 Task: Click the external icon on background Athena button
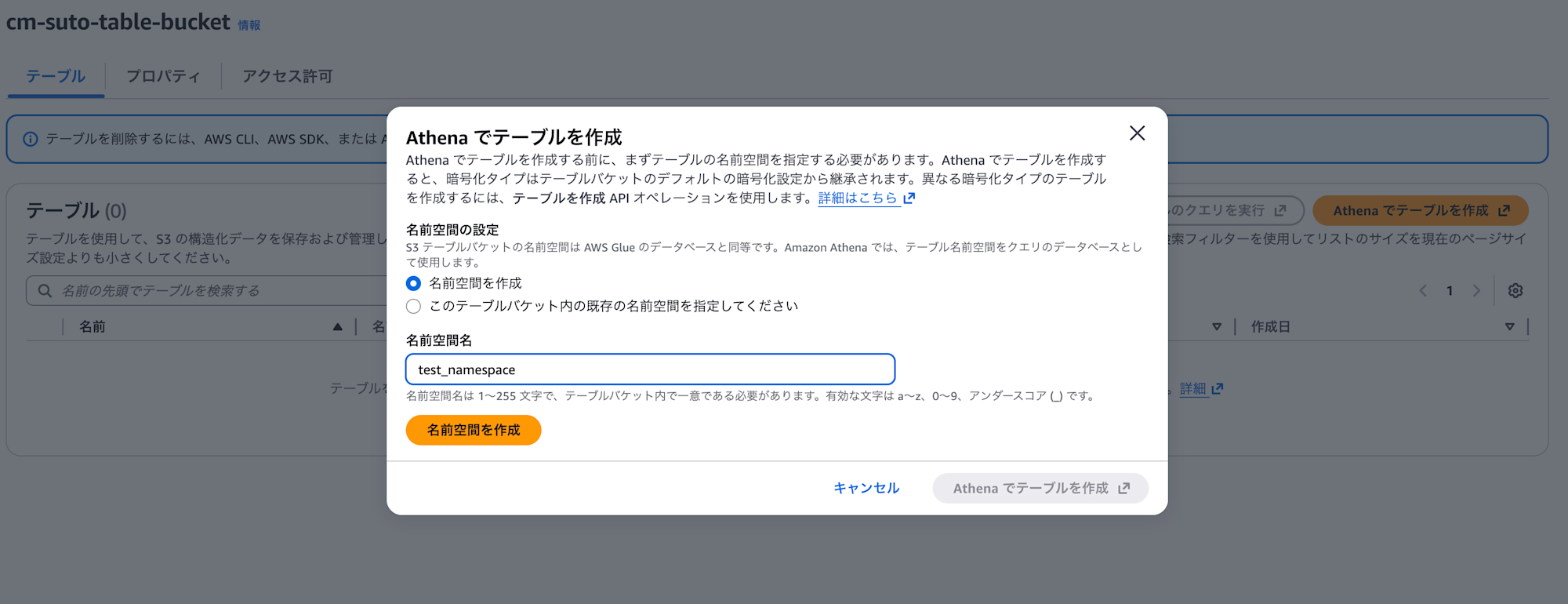tap(1504, 210)
